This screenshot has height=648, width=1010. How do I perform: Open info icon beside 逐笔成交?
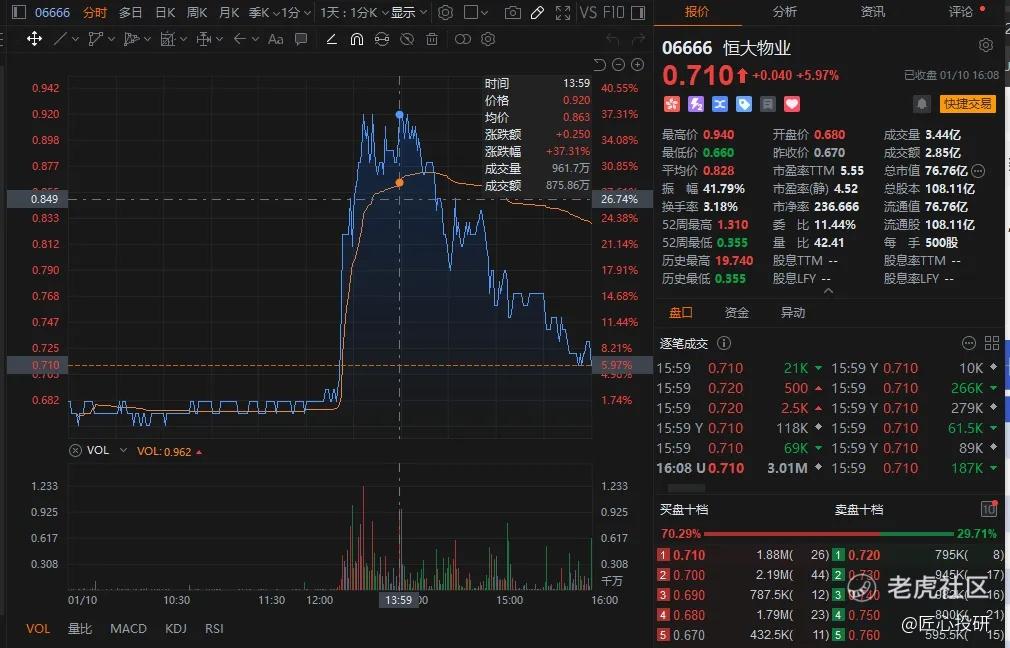pyautogui.click(x=724, y=343)
